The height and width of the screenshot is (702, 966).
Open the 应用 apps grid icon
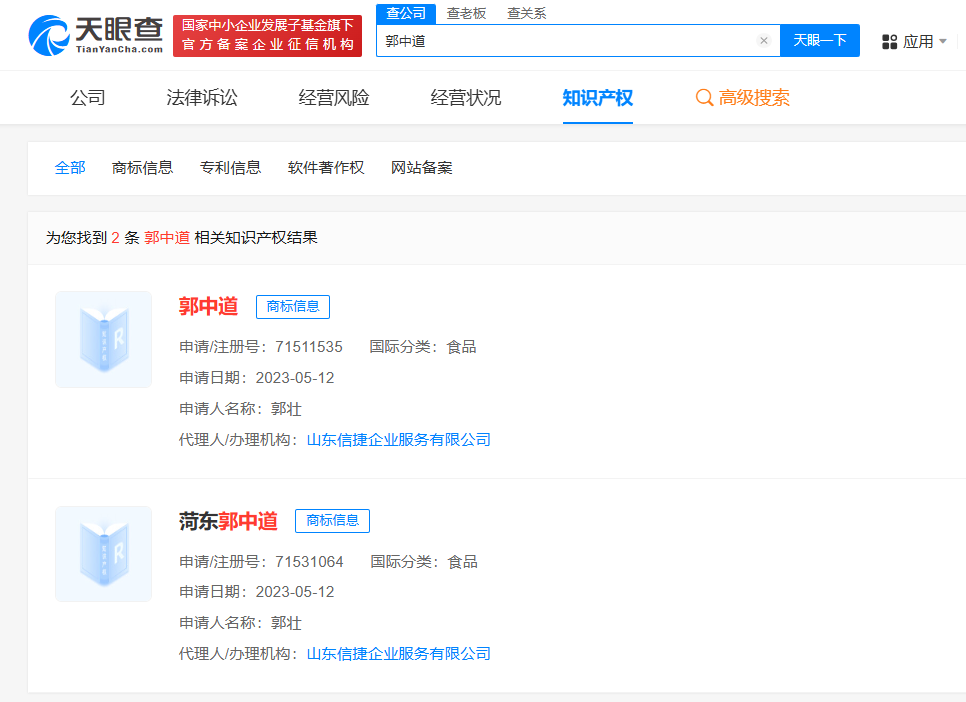click(889, 42)
